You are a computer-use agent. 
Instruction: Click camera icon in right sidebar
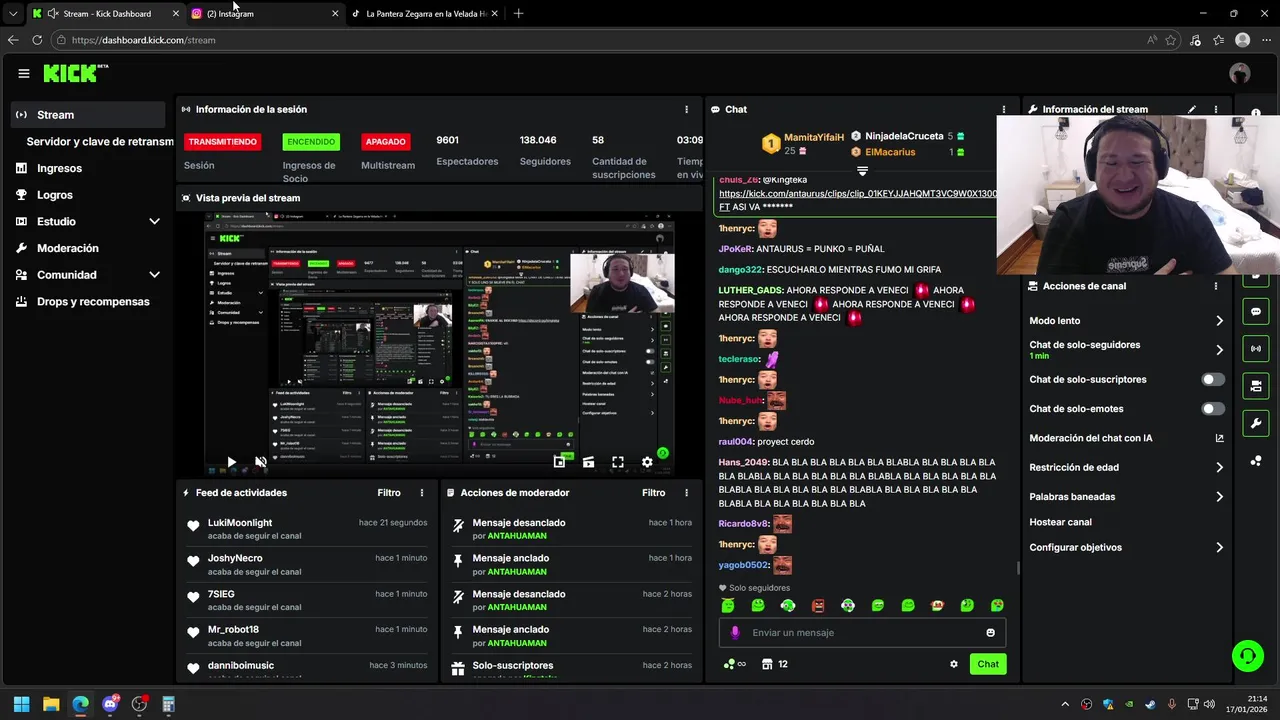point(1256,386)
